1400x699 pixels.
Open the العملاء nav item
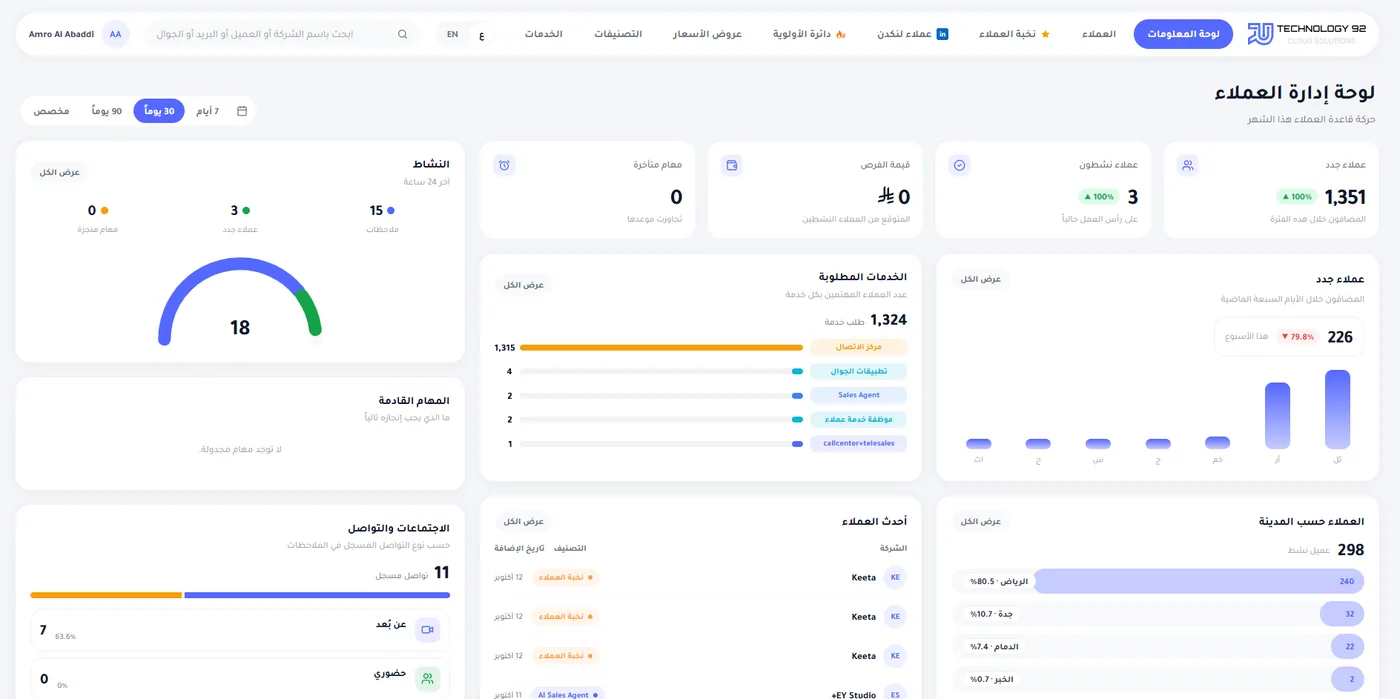tap(1099, 34)
